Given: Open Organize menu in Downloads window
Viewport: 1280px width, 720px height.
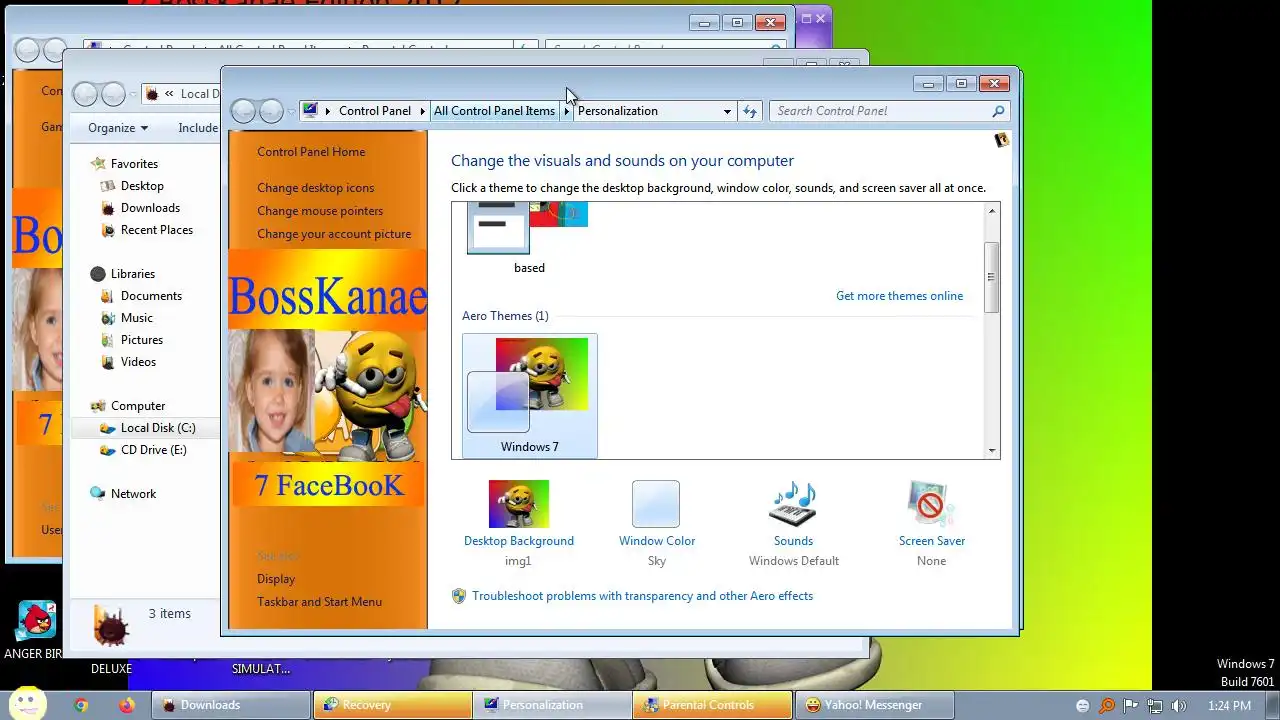Looking at the screenshot, I should 117,128.
